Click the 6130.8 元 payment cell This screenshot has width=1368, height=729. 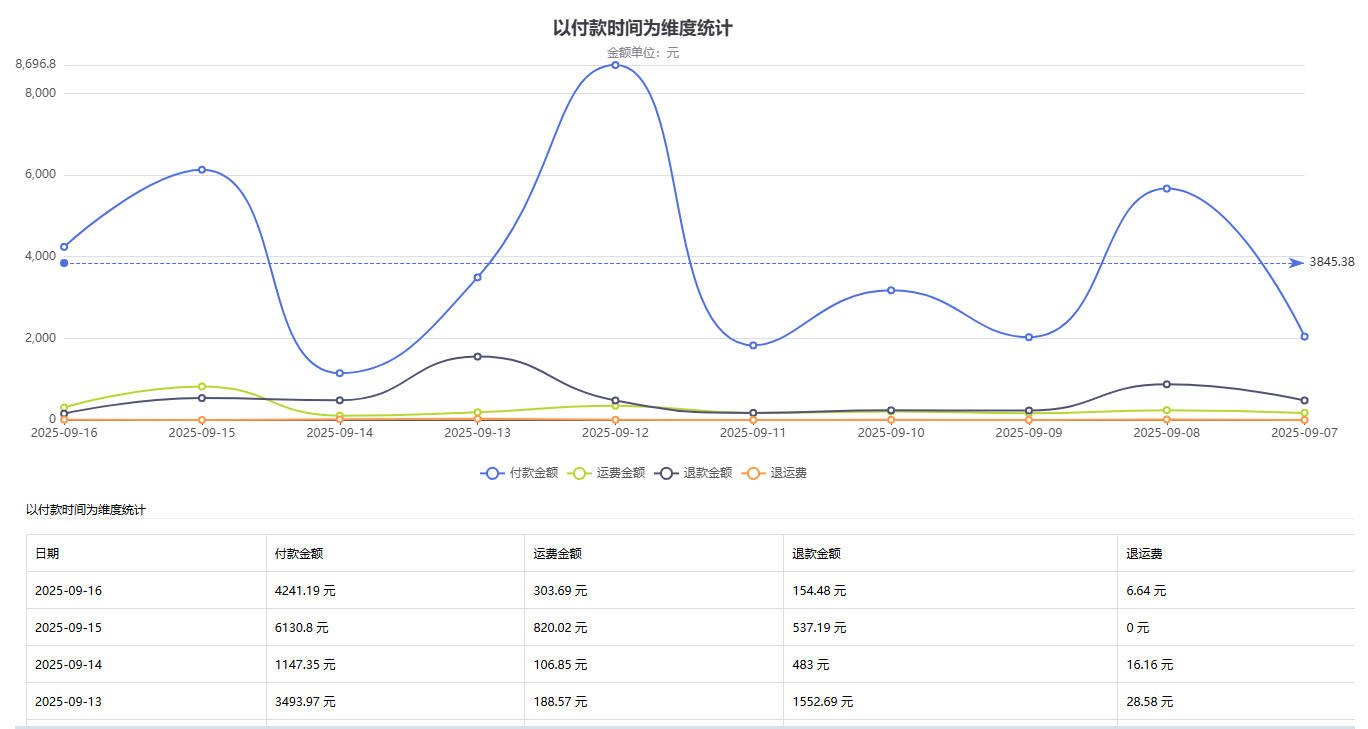pyautogui.click(x=301, y=628)
